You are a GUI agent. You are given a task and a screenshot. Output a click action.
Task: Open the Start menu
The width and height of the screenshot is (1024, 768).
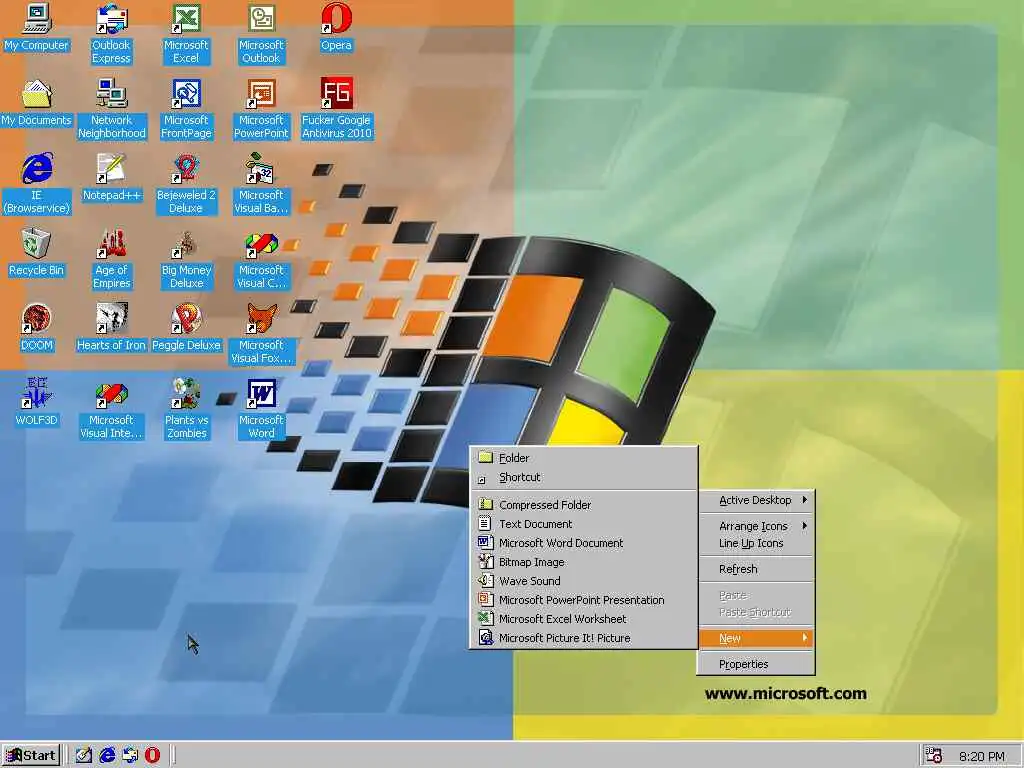tap(31, 756)
